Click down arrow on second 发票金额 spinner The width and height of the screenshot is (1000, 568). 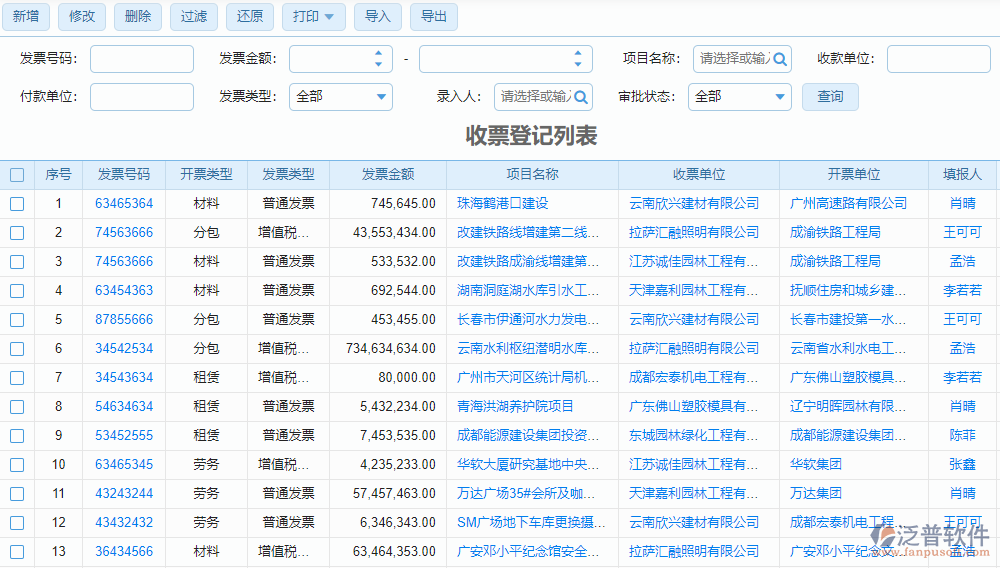coord(578,65)
